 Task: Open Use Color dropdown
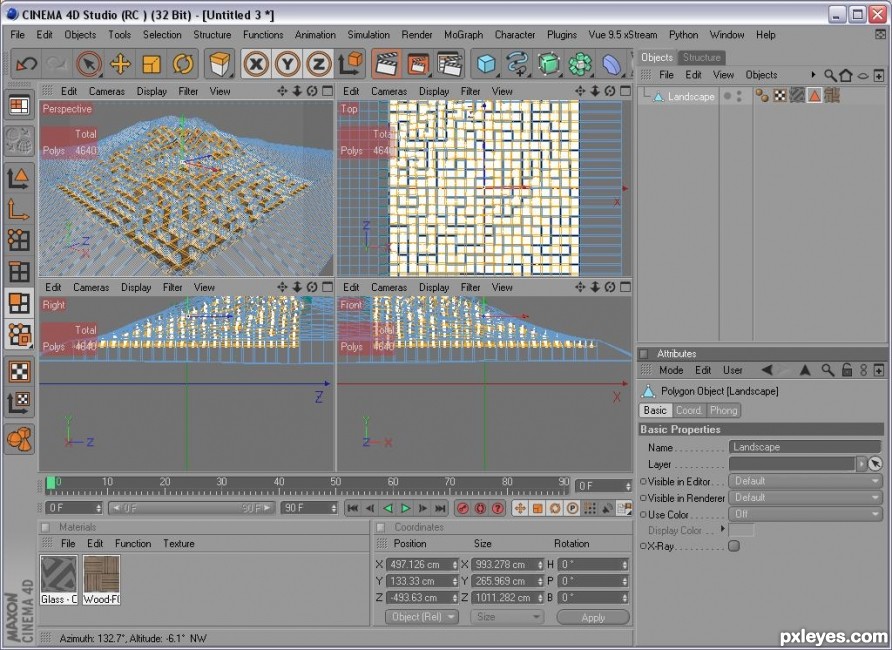805,514
